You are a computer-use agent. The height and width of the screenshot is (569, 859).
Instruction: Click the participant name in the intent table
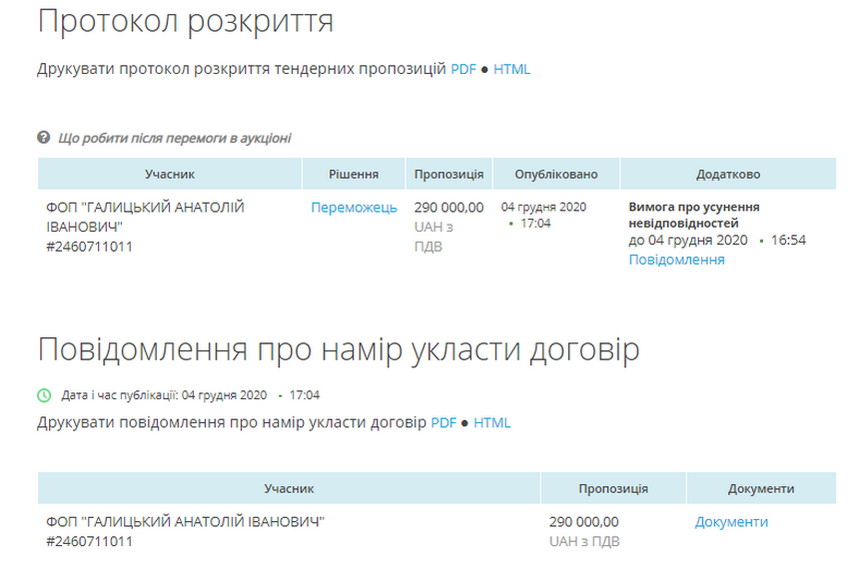click(x=186, y=522)
